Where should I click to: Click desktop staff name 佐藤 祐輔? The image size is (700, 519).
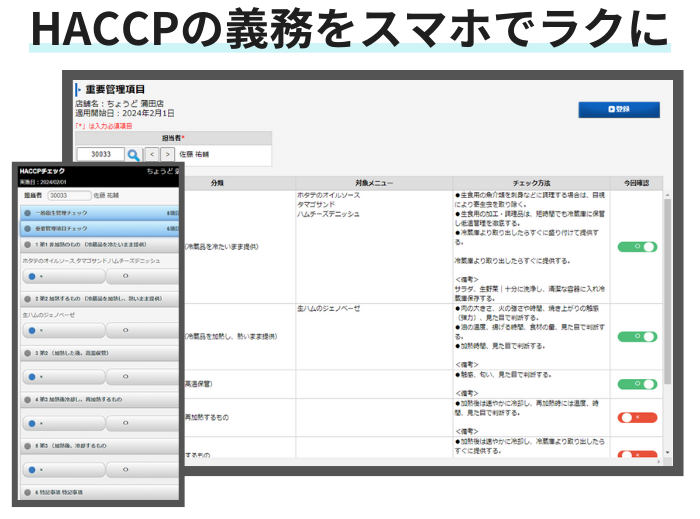(194, 154)
